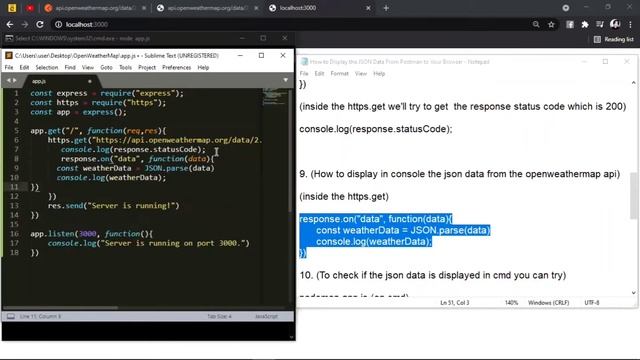Click the Sublime minimap preview
The image size is (640, 360).
pyautogui.click(x=274, y=98)
